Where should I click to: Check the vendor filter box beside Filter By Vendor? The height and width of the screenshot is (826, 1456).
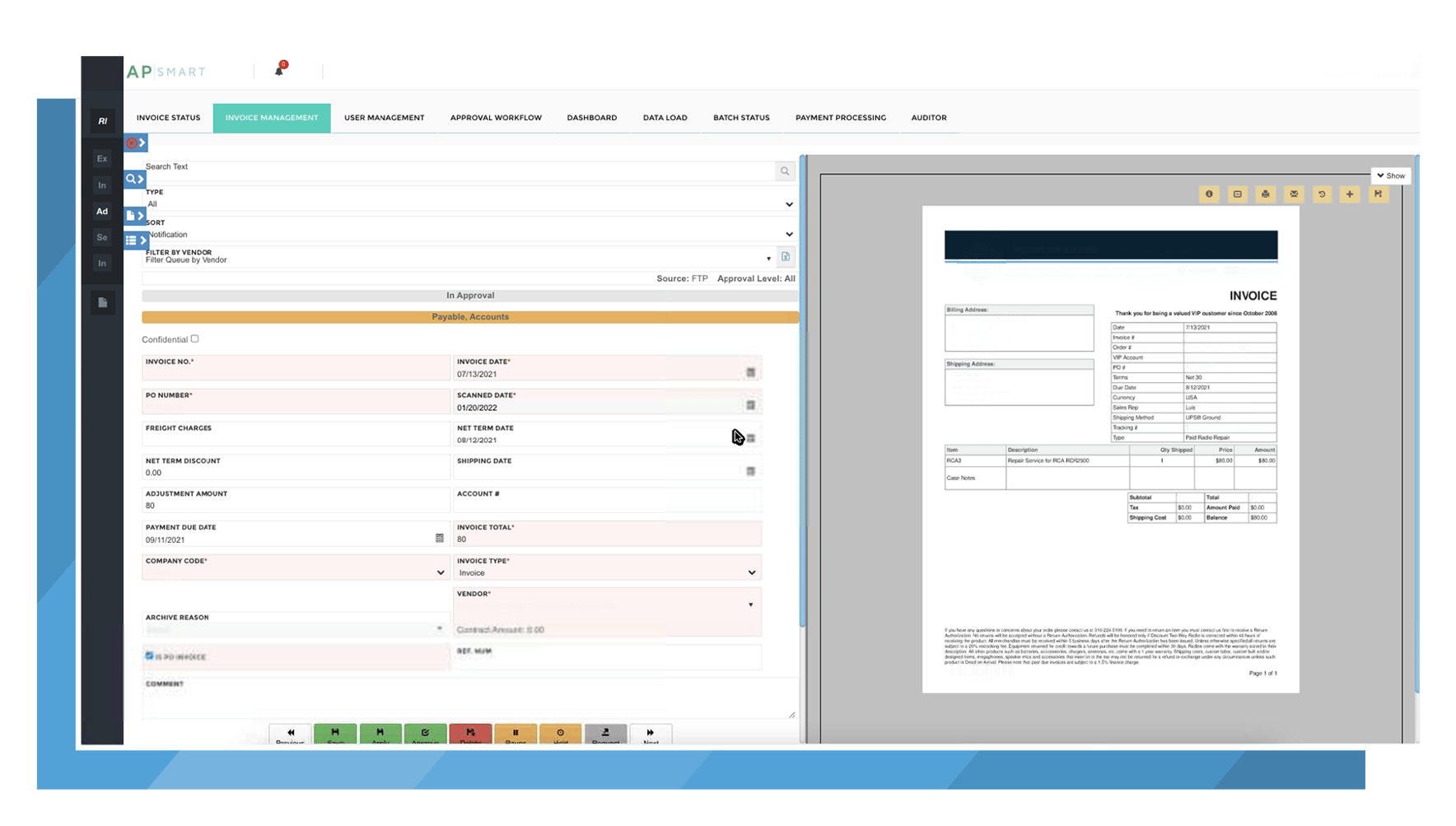click(x=785, y=256)
